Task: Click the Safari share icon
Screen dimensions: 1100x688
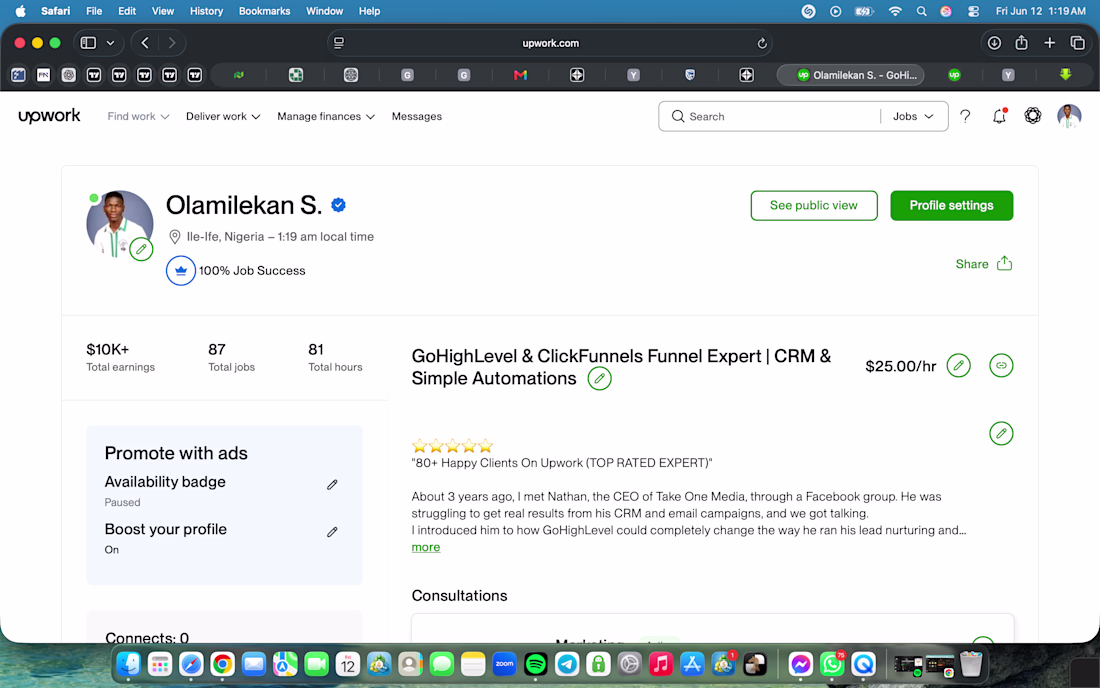Action: (x=1021, y=42)
